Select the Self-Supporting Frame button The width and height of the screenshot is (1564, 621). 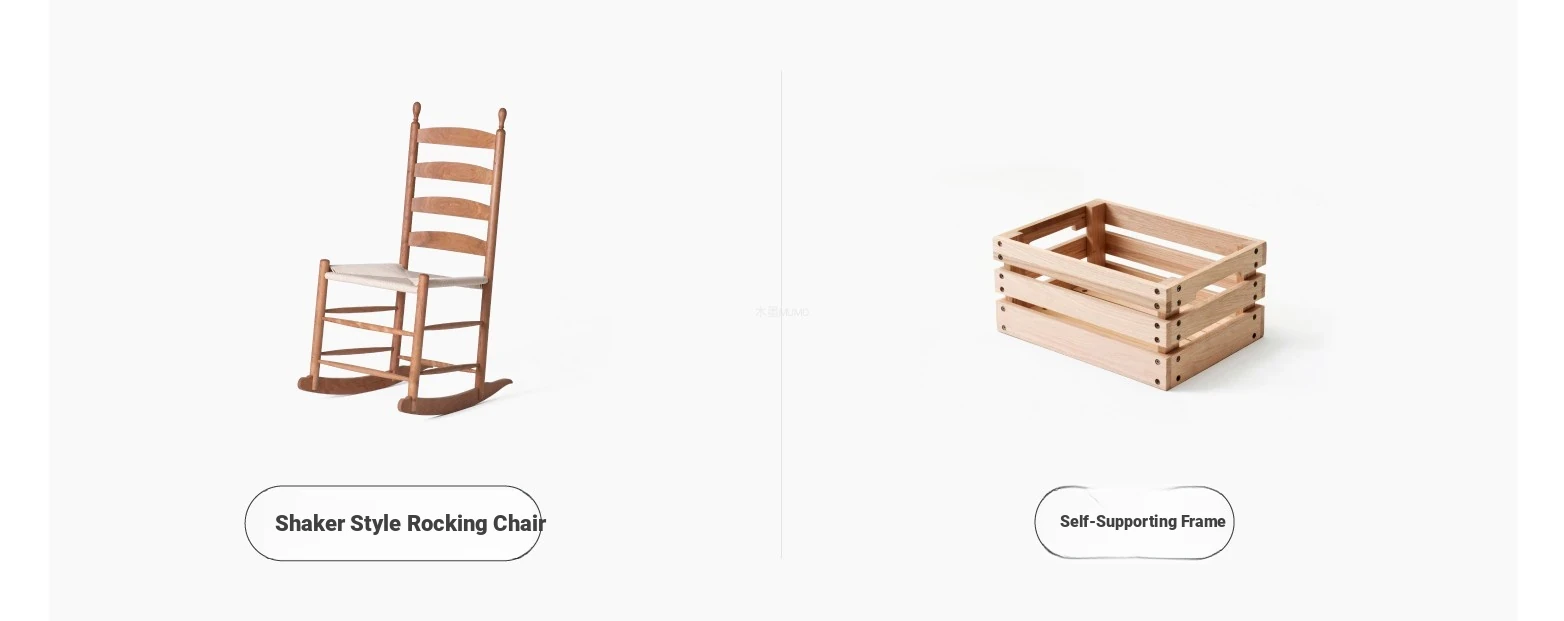point(1134,522)
